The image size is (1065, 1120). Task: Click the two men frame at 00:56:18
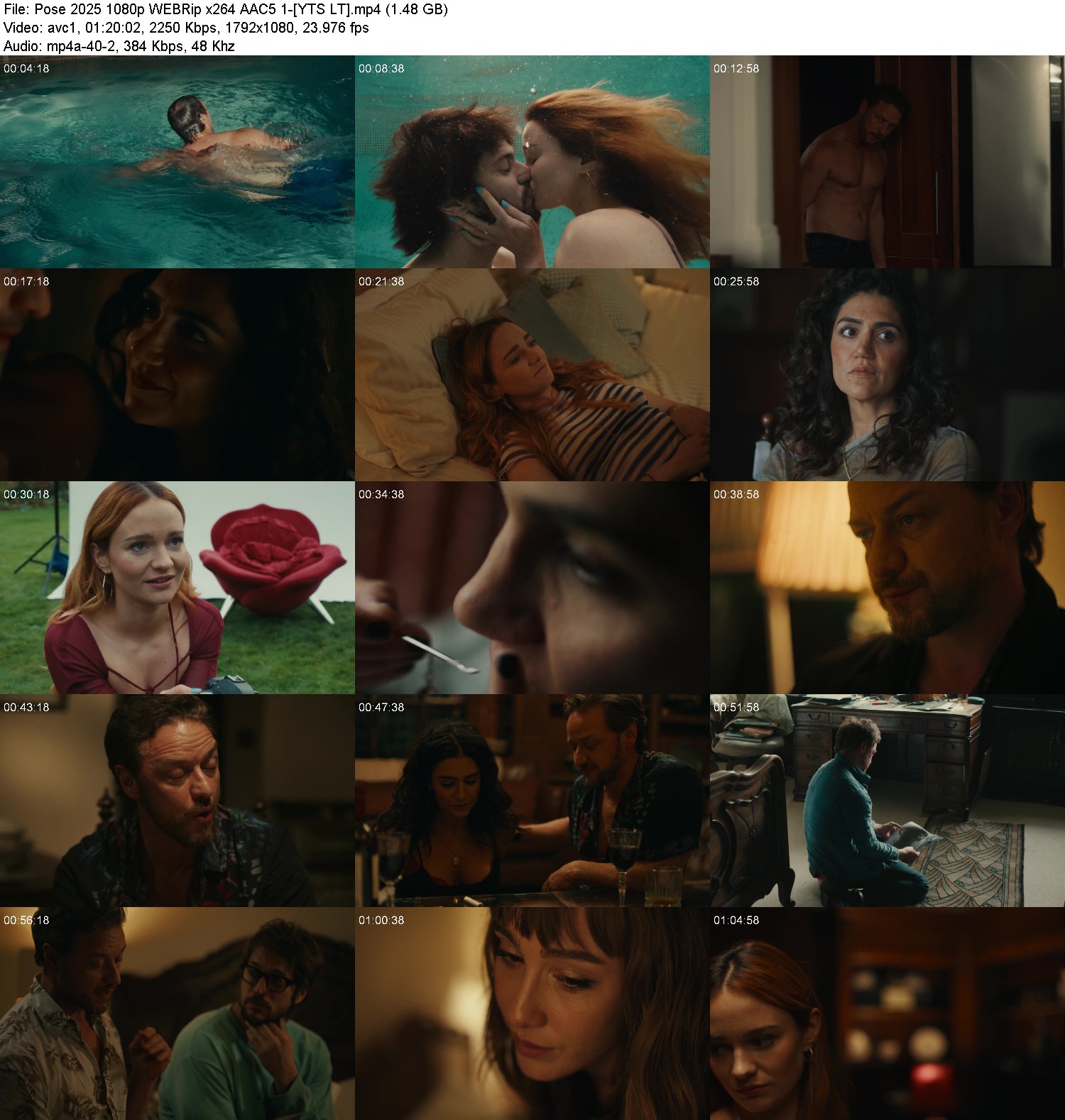tap(177, 1014)
